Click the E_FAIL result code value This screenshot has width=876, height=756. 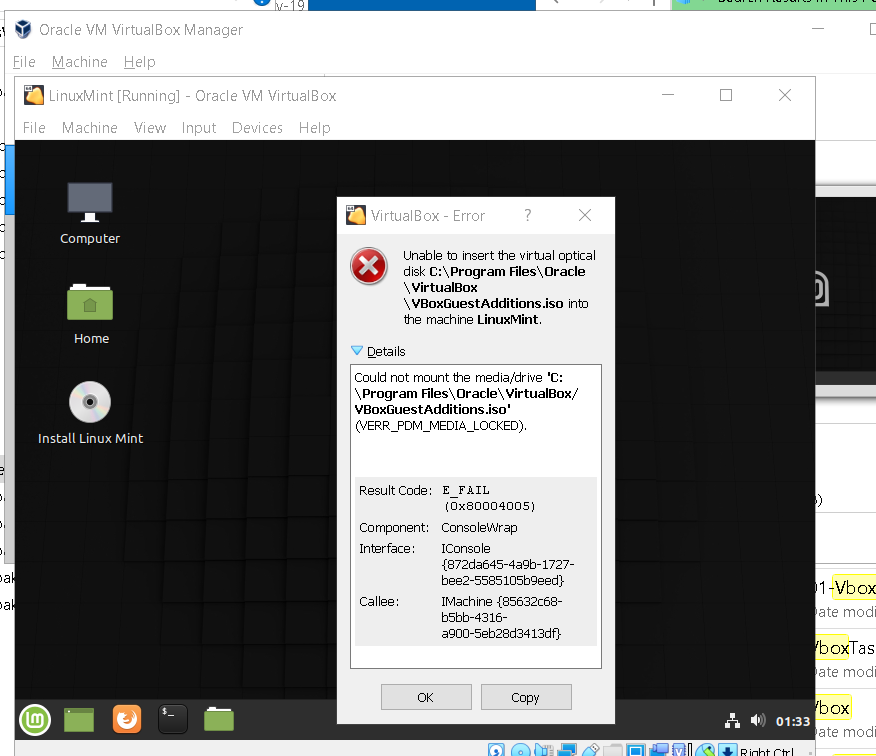pyautogui.click(x=466, y=491)
